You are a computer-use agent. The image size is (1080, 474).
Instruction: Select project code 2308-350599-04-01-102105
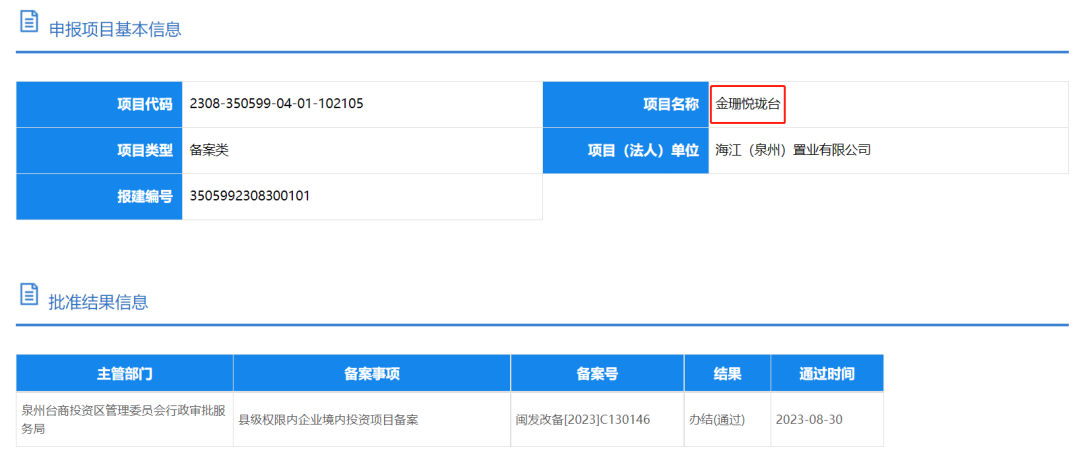coord(277,104)
